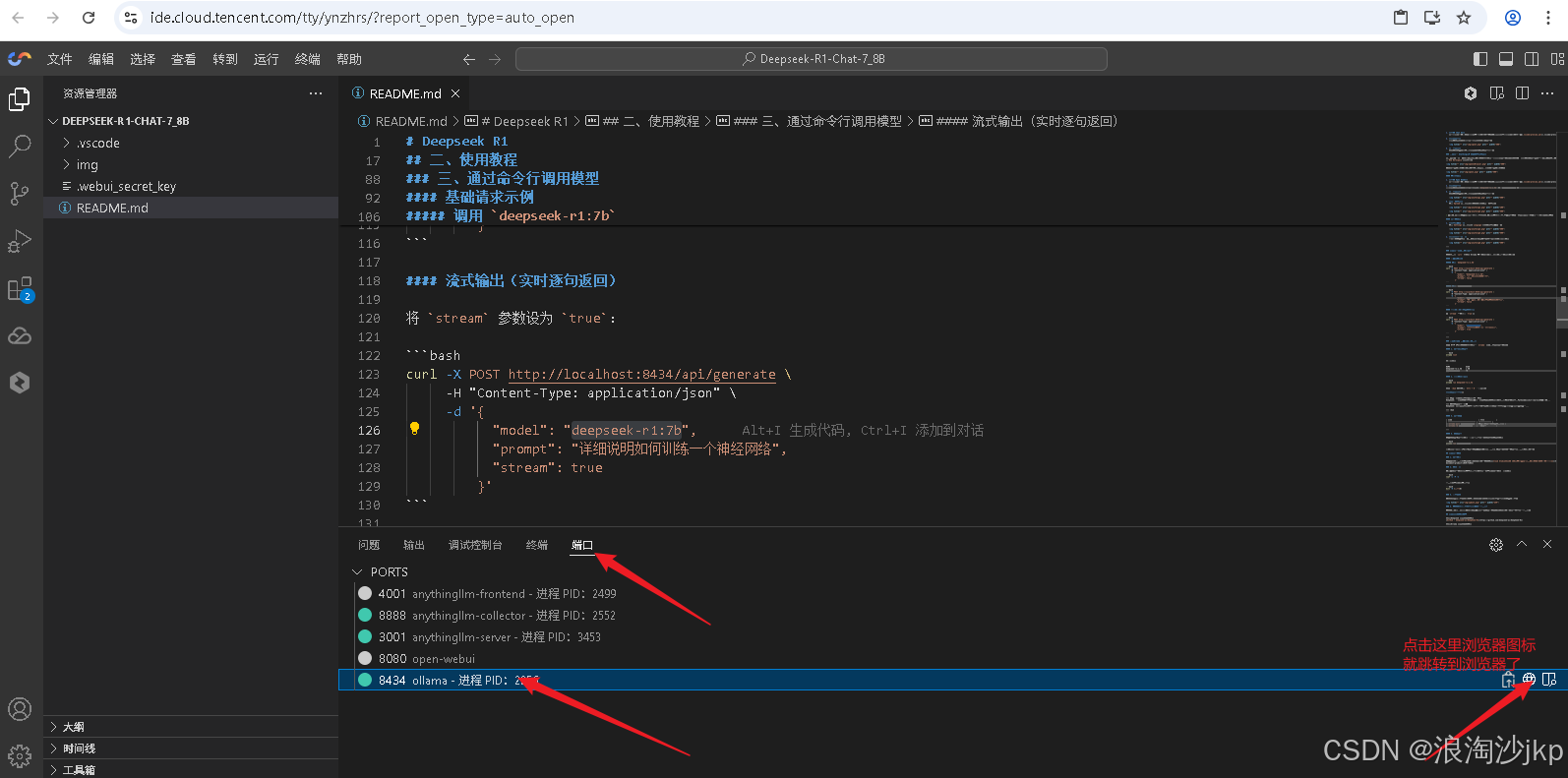Screen dimensions: 1568x778
Task: Open the cloud deployment icon in activity bar
Action: click(20, 336)
